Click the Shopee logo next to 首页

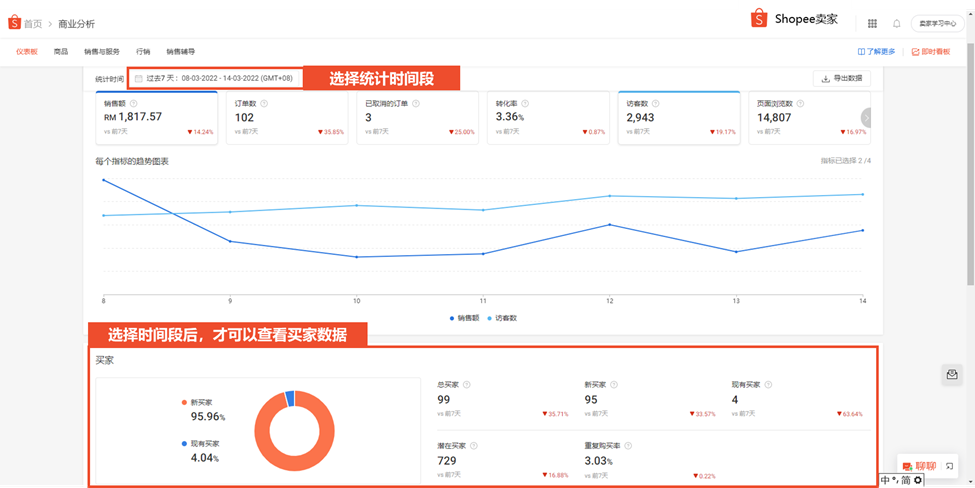[15, 22]
